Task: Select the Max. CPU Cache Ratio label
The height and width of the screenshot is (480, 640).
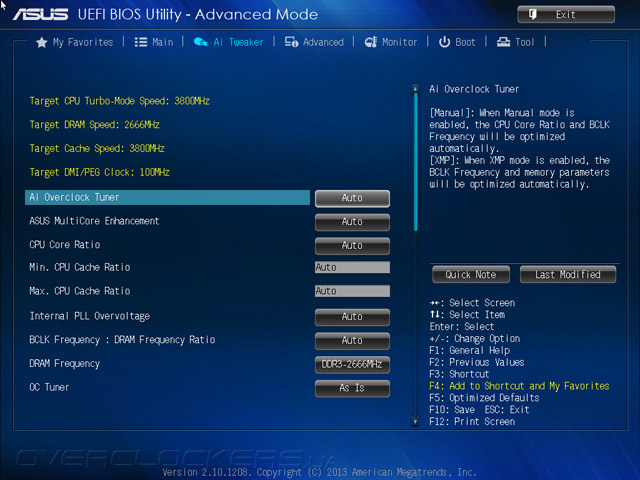Action: (80, 291)
